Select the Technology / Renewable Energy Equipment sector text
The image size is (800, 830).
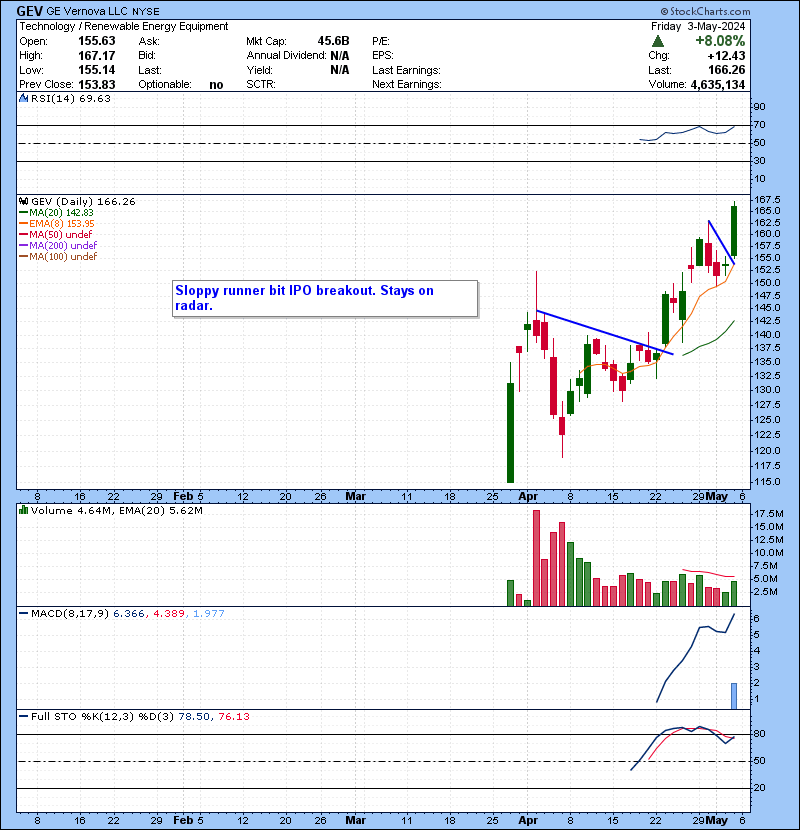(x=124, y=26)
